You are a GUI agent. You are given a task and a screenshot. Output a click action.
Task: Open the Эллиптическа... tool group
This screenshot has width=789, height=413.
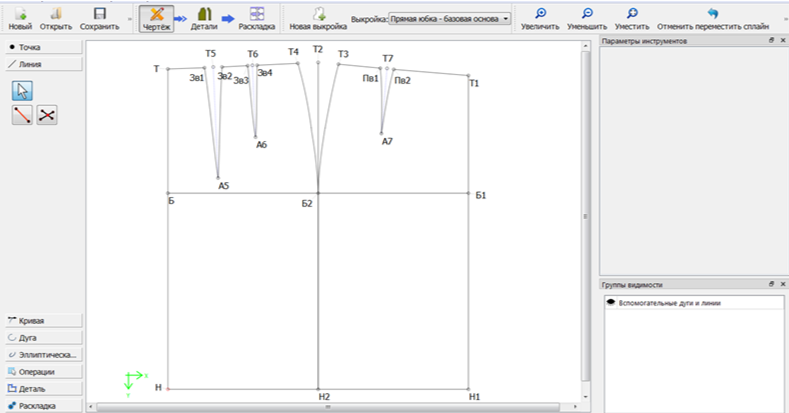click(x=44, y=355)
